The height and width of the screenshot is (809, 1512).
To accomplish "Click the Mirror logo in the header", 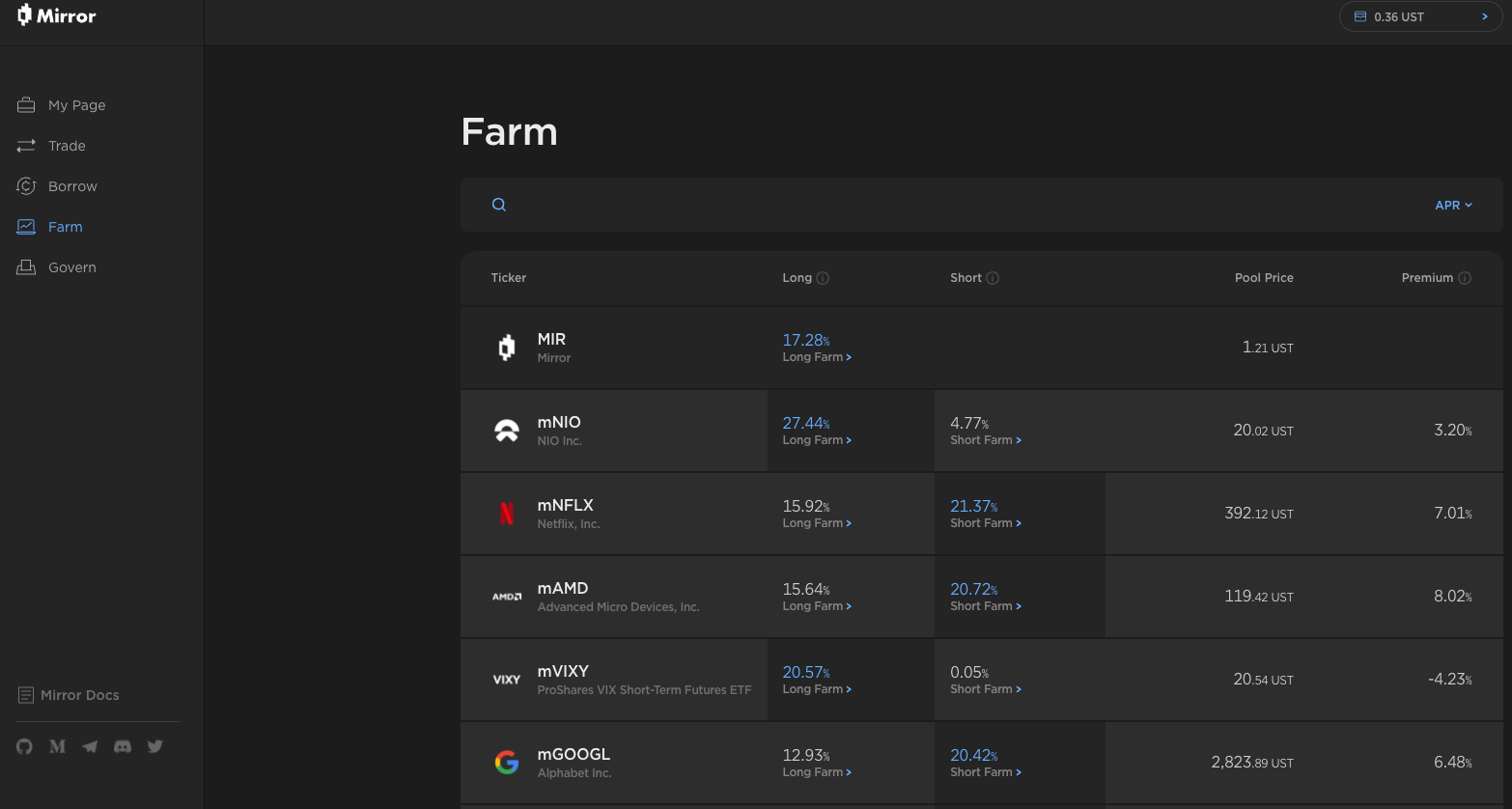I will (x=55, y=15).
